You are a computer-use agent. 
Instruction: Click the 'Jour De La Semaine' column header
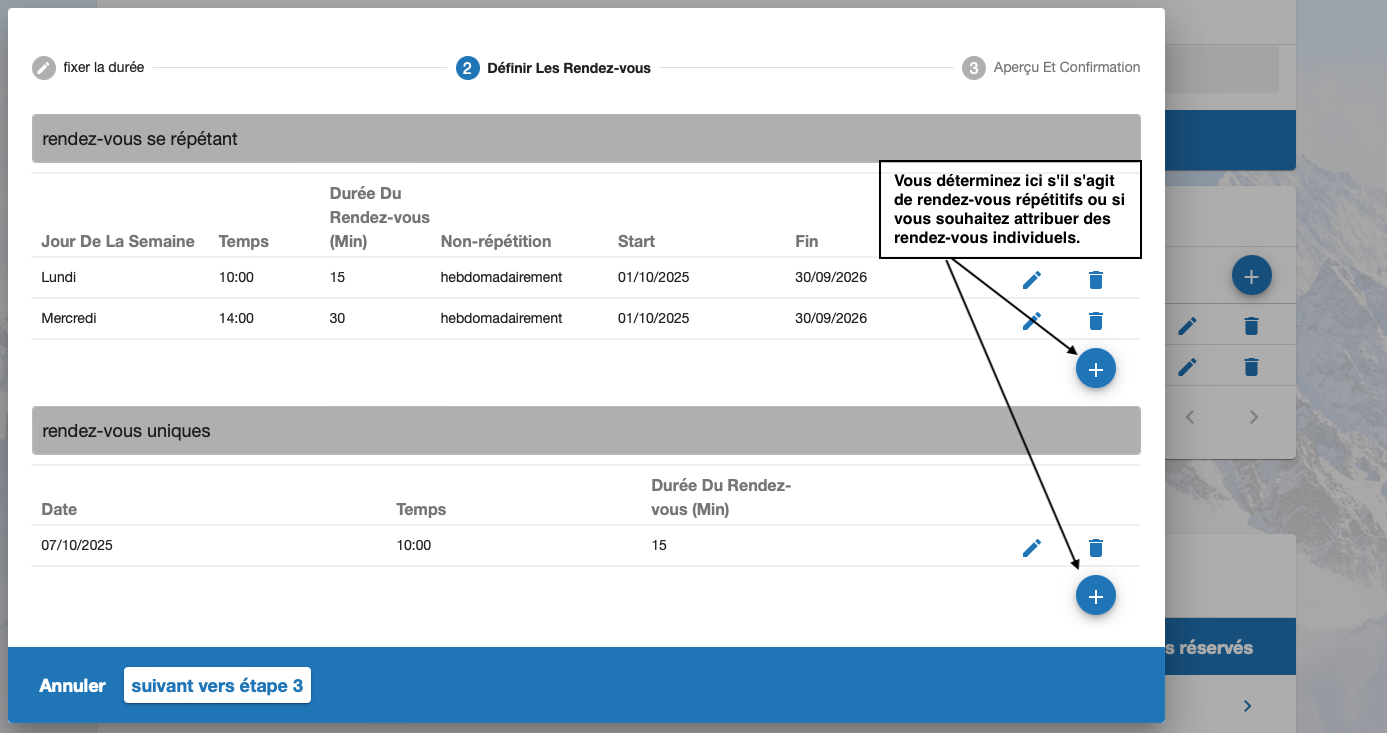[x=118, y=241]
